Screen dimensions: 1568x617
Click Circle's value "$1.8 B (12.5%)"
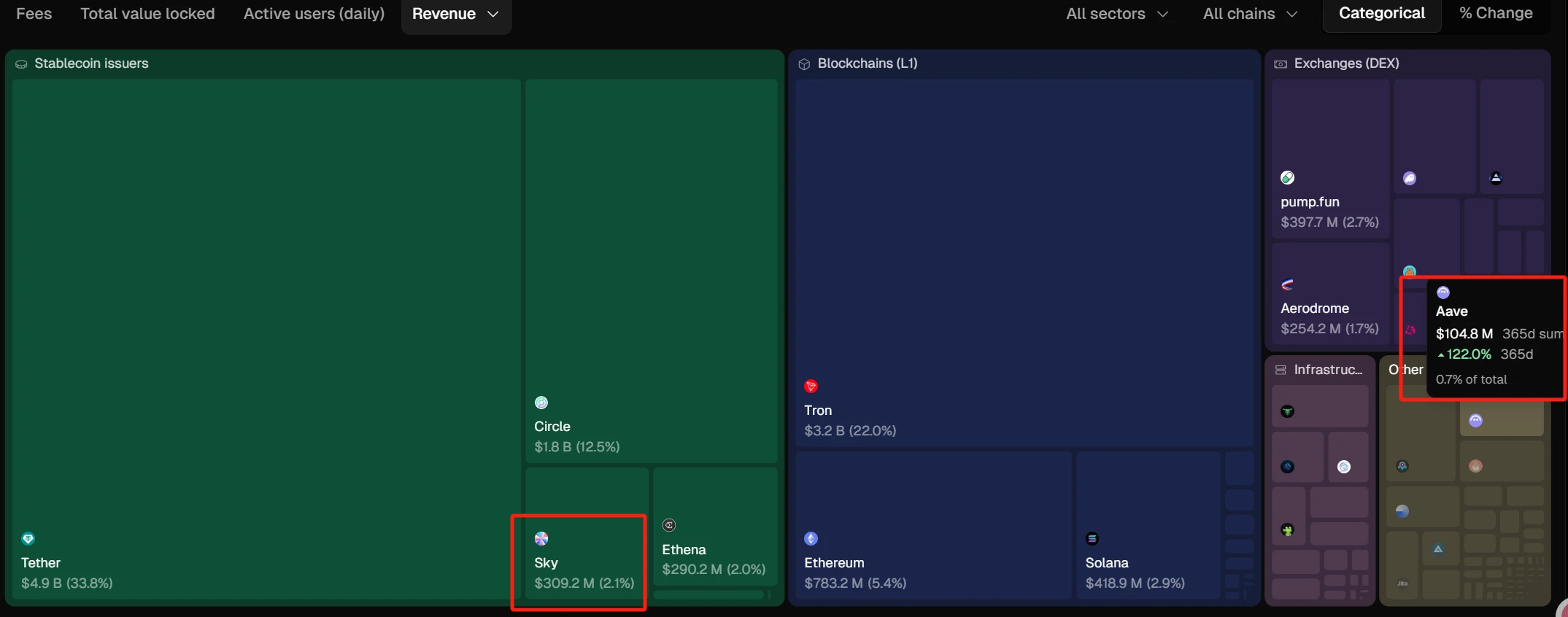pyautogui.click(x=577, y=447)
